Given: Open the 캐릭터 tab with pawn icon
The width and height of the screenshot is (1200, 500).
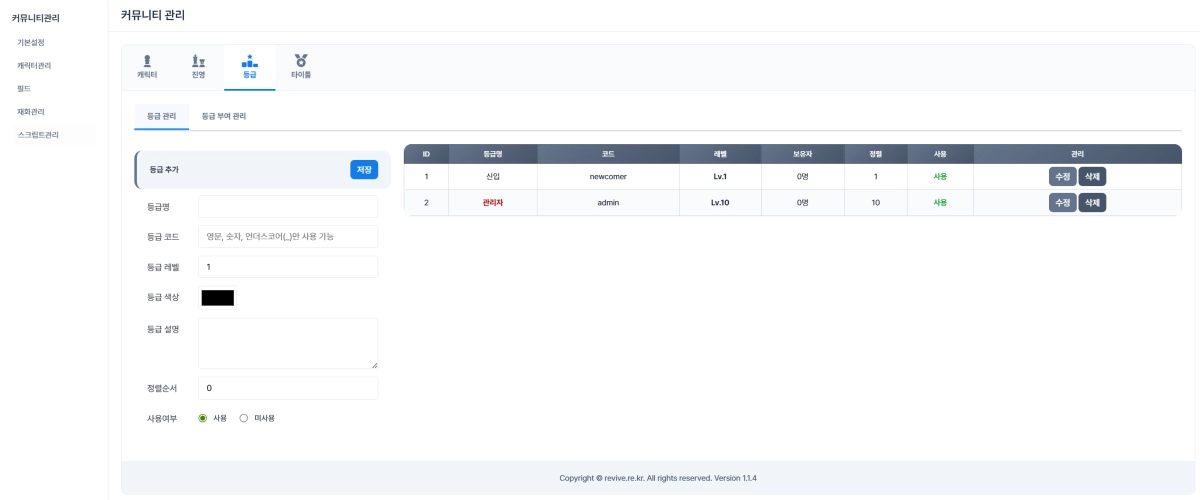Looking at the screenshot, I should (147, 66).
